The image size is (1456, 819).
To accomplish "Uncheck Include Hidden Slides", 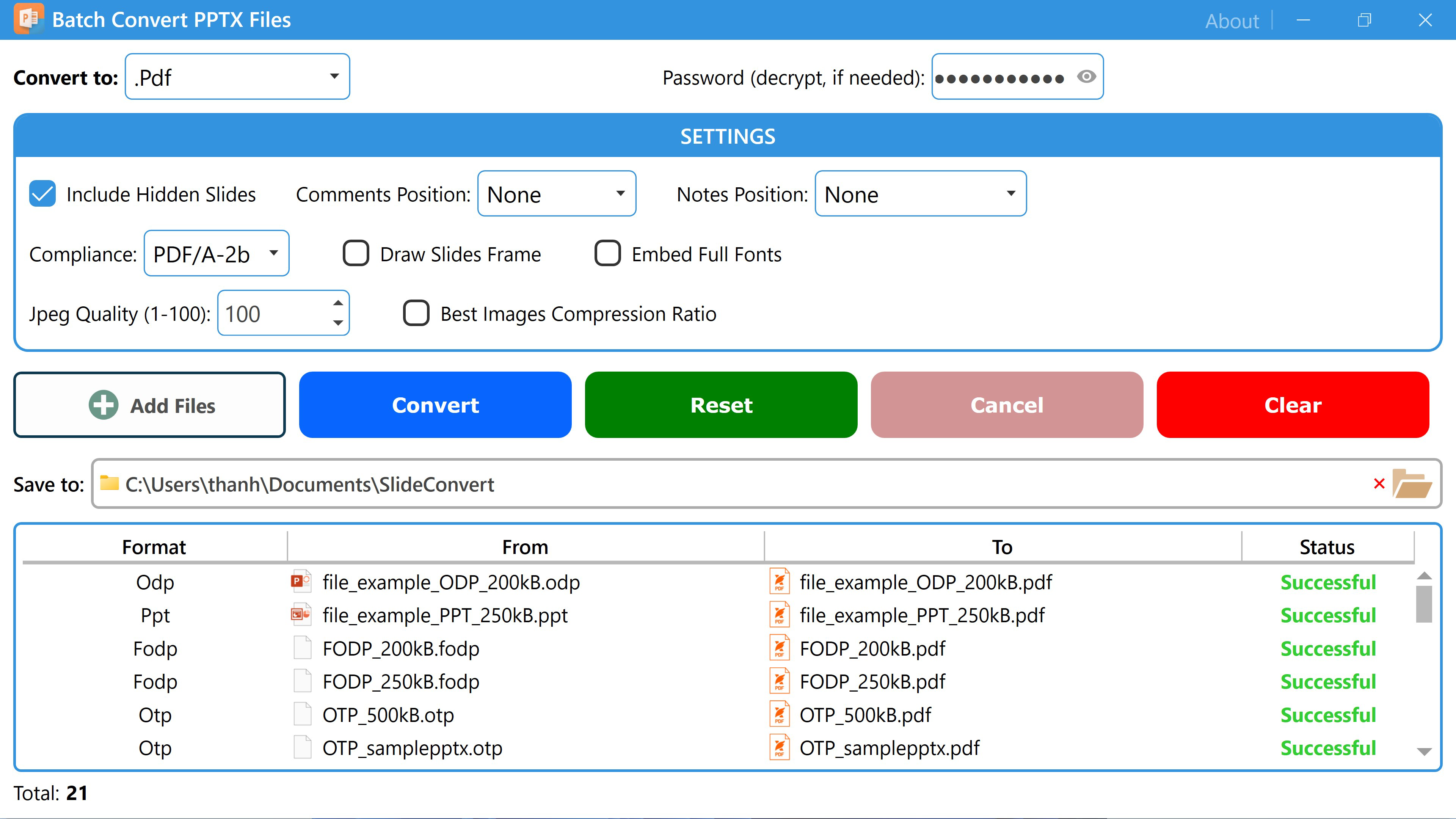I will (42, 194).
